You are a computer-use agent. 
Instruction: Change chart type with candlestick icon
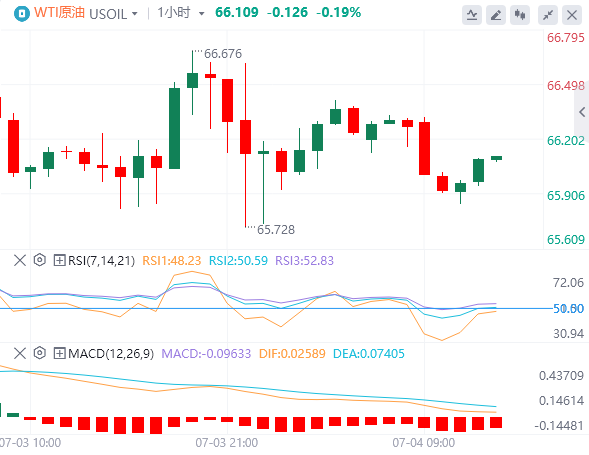tap(520, 15)
